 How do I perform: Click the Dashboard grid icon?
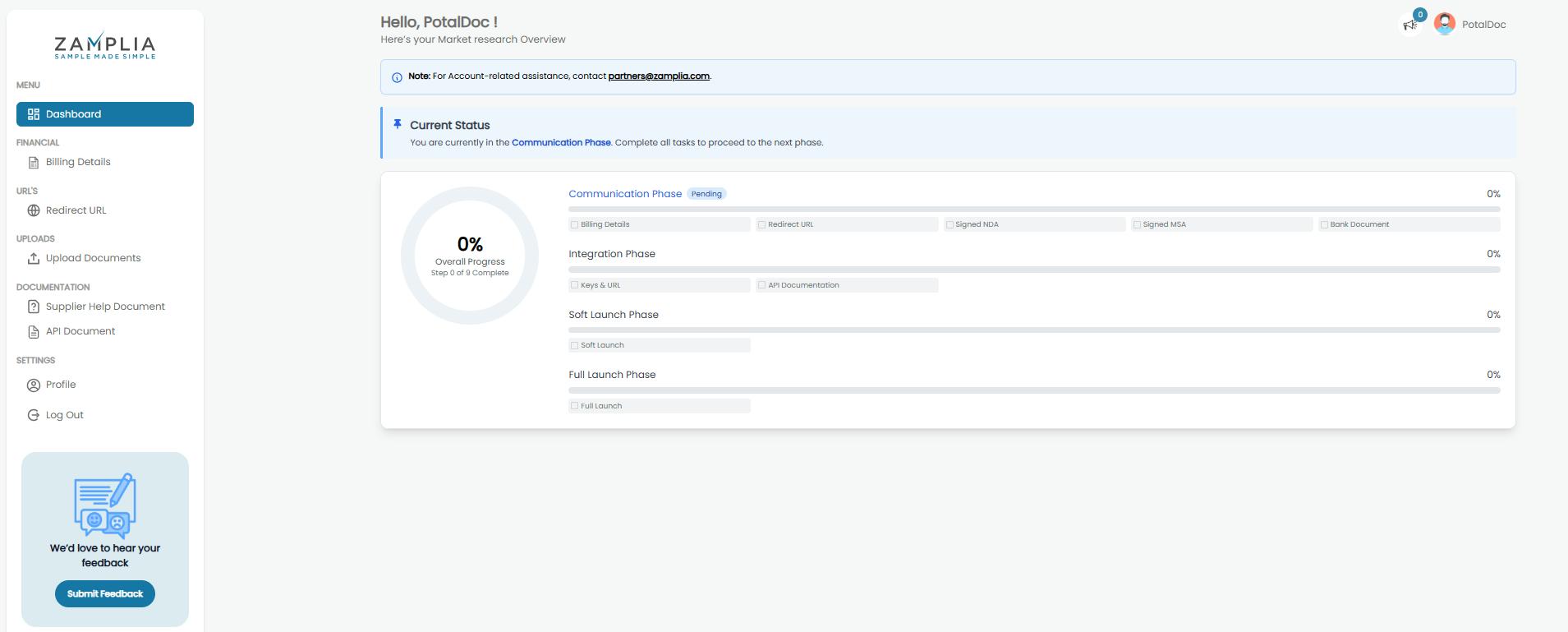pos(34,114)
